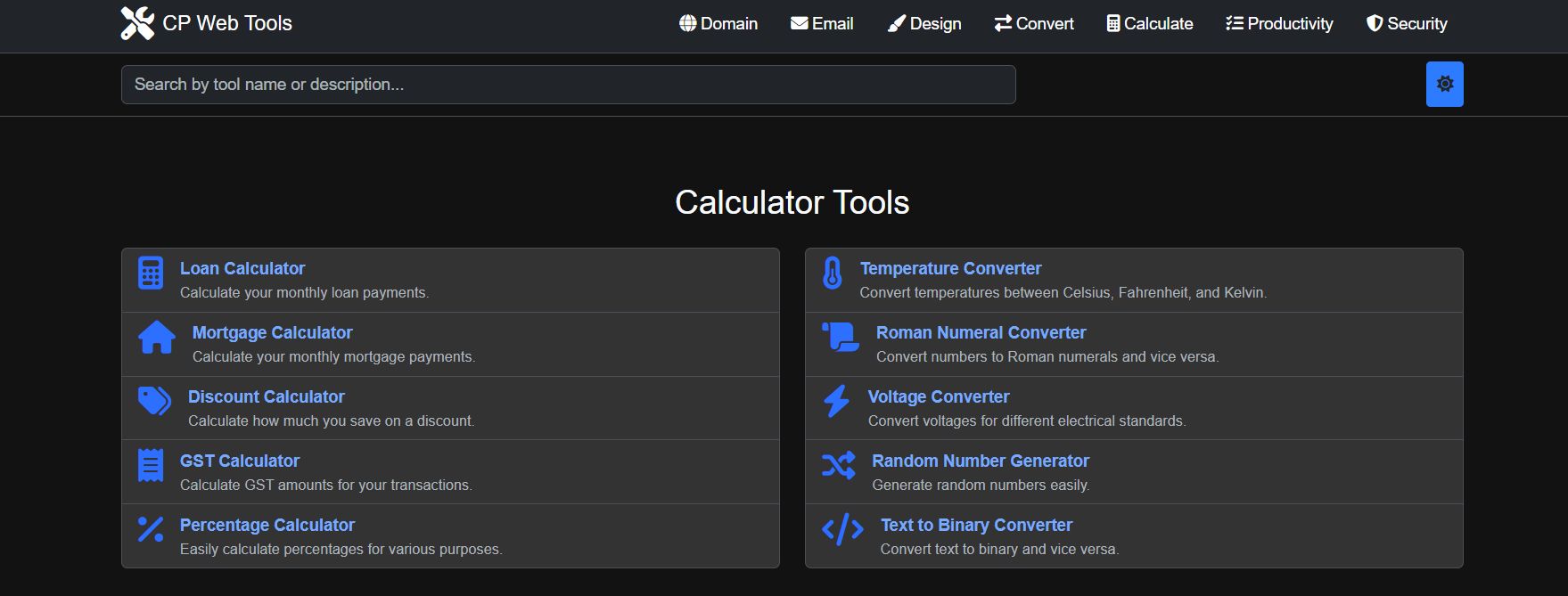Click the code brackets icon for Binary Converter
Viewport: 1568px width, 596px height.
click(x=842, y=529)
